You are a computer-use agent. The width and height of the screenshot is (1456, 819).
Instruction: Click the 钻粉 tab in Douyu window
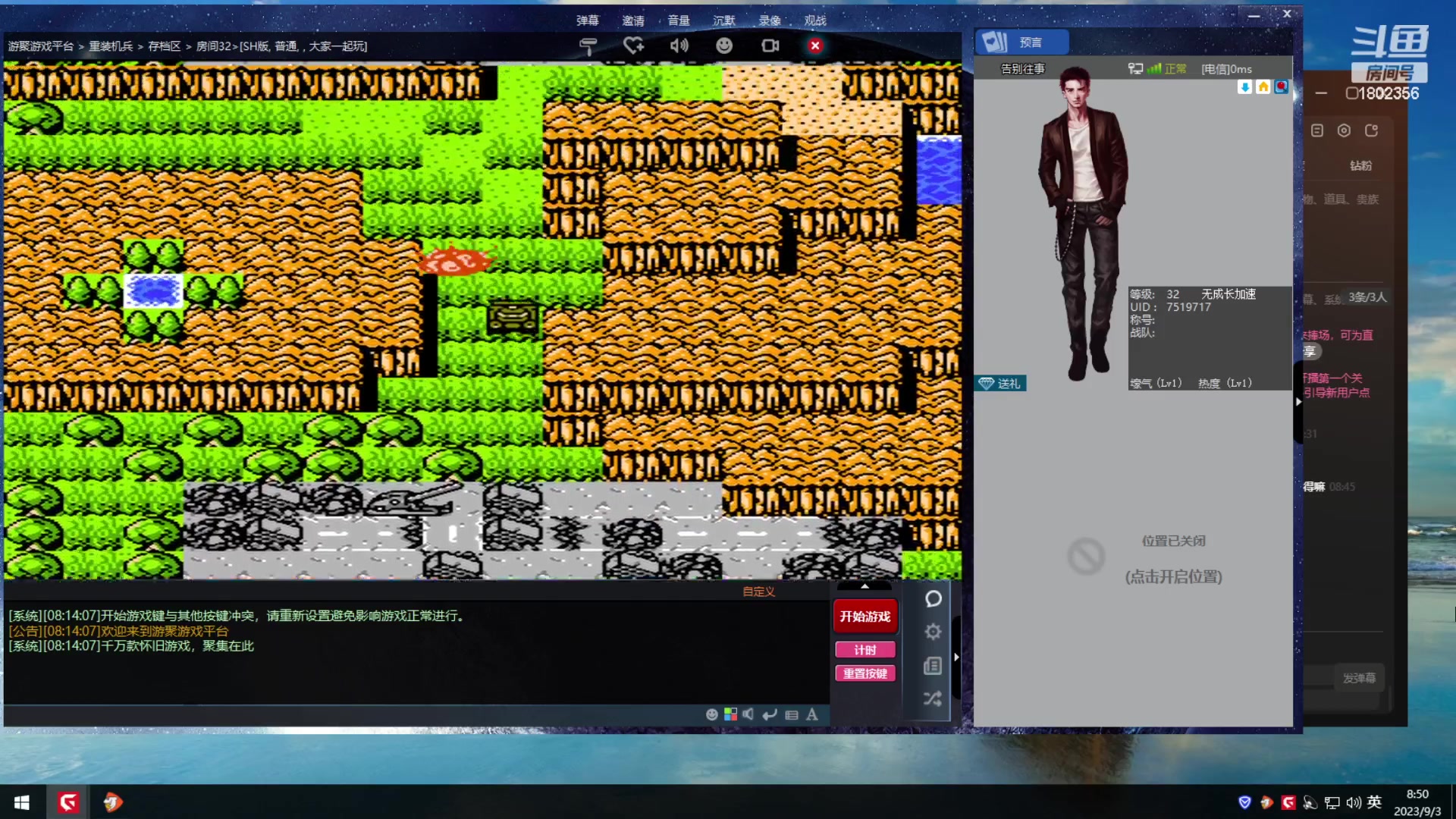(x=1360, y=165)
